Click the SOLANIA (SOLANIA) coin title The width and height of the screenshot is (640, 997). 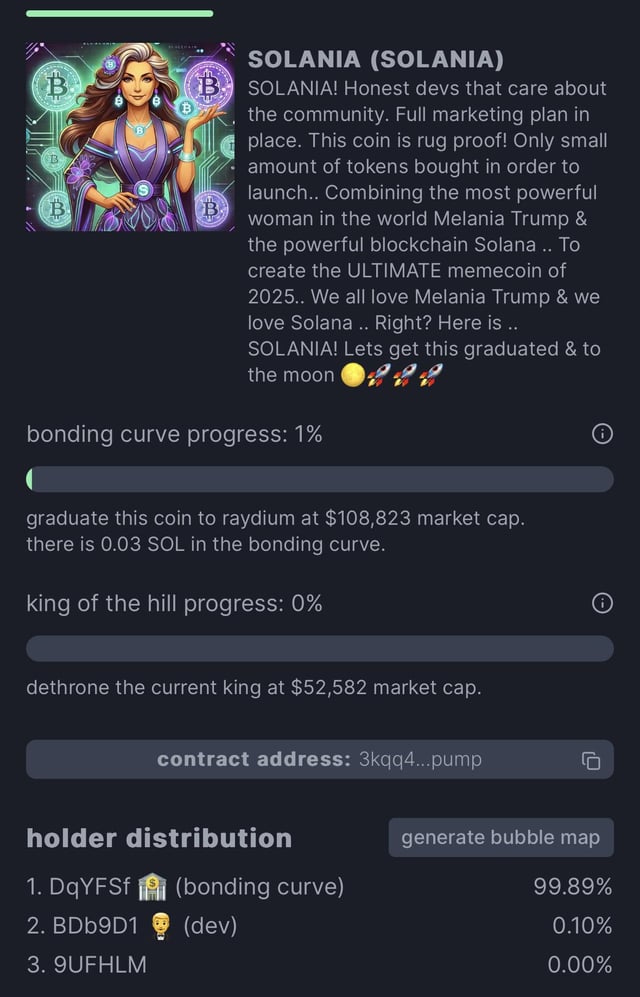pyautogui.click(x=375, y=60)
